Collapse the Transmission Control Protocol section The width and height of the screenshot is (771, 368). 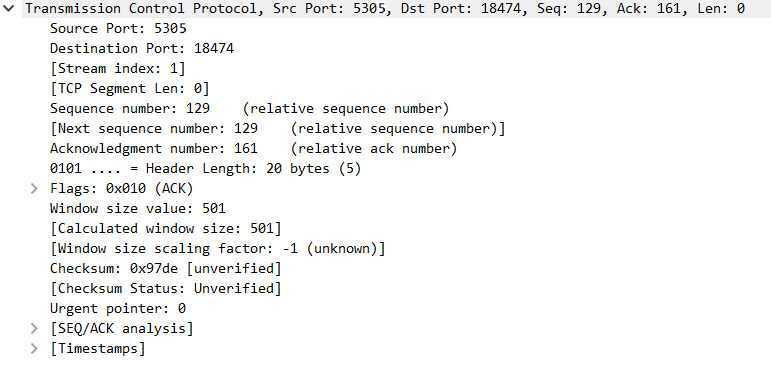tap(9, 8)
